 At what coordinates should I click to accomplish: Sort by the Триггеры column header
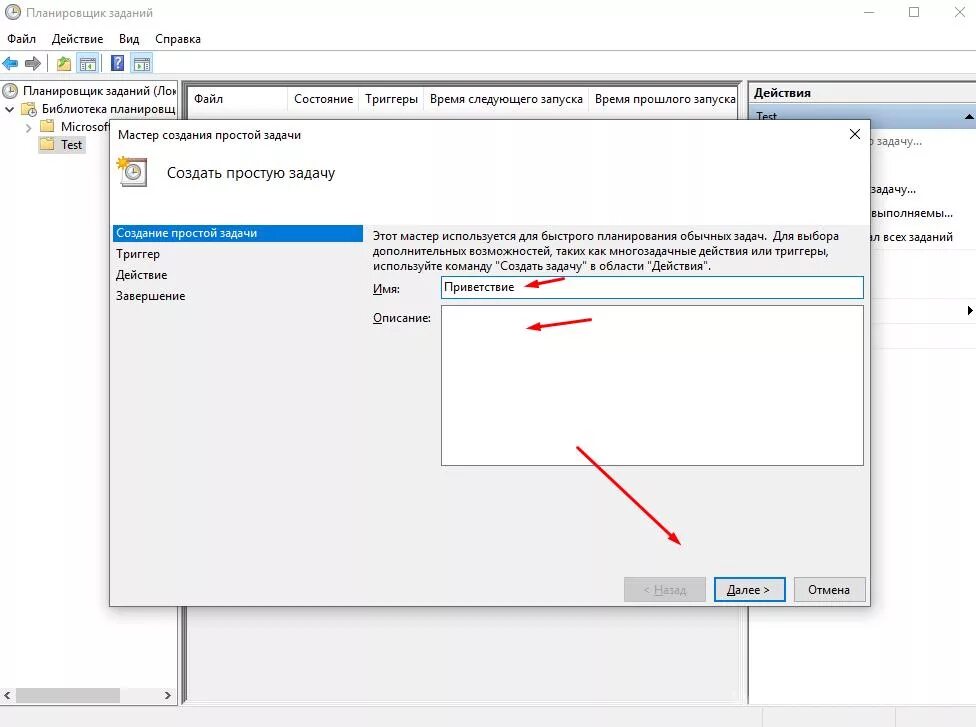(x=391, y=99)
